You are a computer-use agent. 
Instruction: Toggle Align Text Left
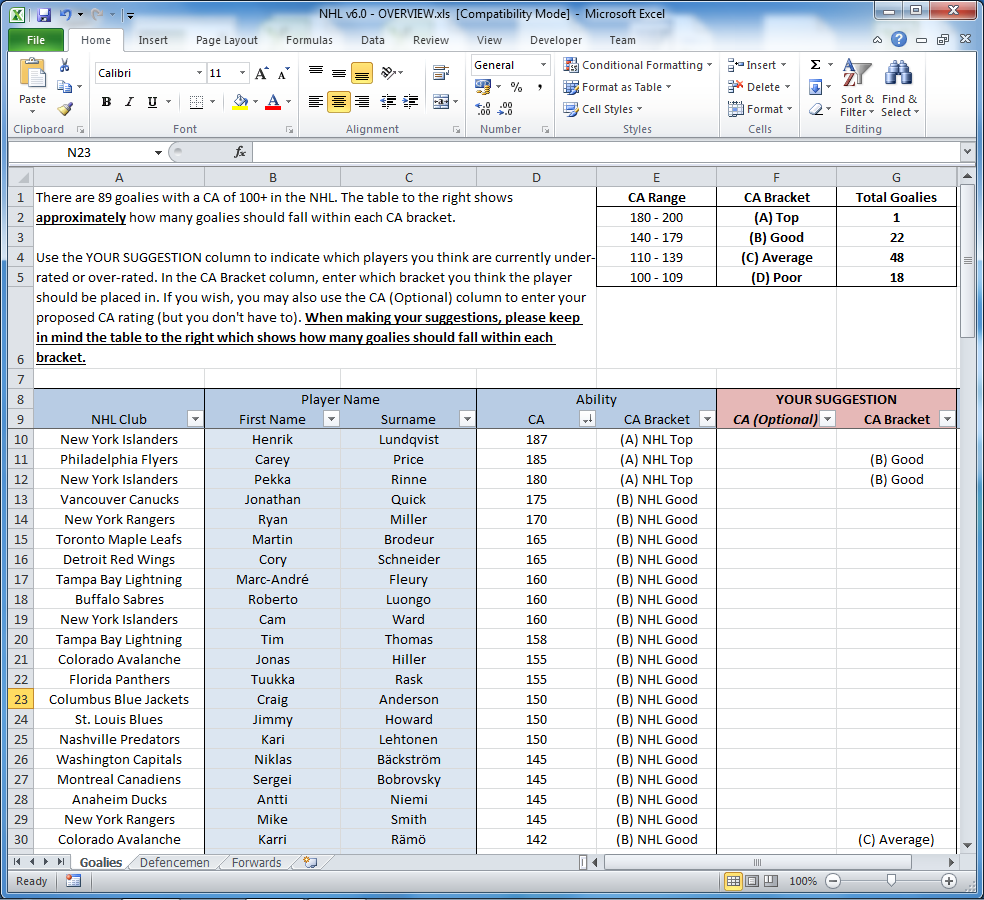316,102
